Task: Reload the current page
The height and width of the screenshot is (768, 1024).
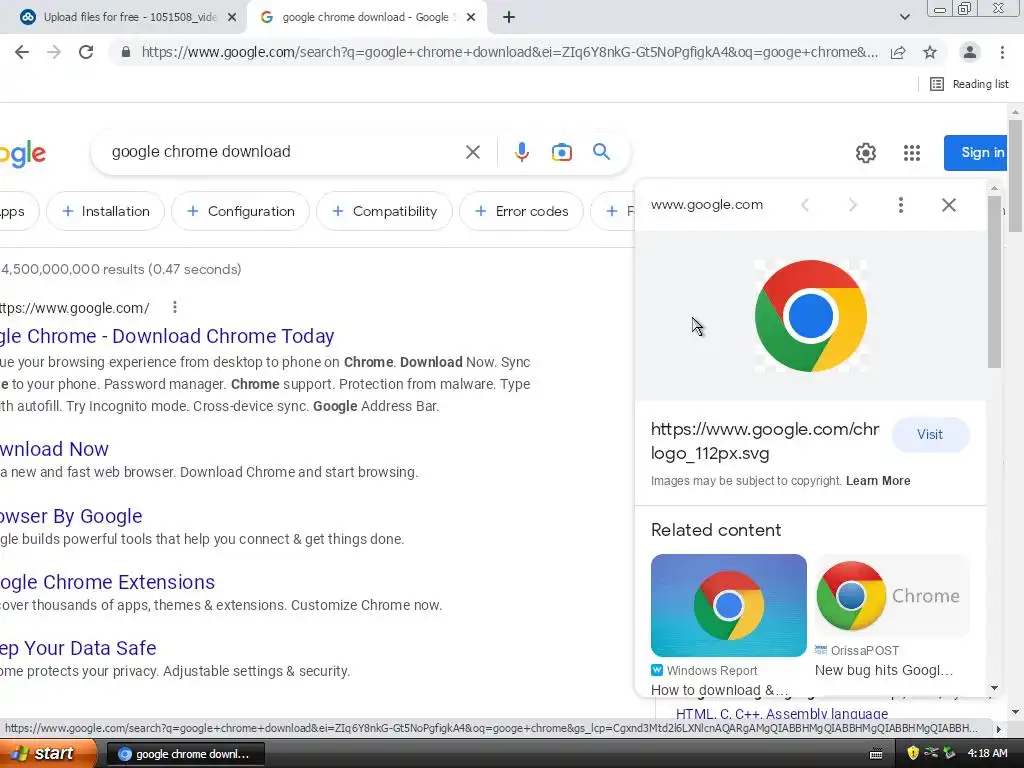Action: 86,52
